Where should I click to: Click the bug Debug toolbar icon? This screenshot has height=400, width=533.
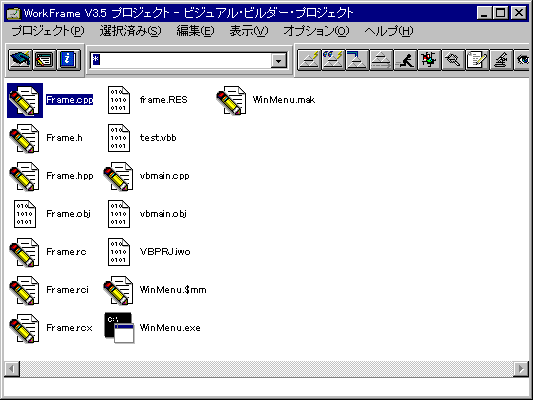click(429, 60)
